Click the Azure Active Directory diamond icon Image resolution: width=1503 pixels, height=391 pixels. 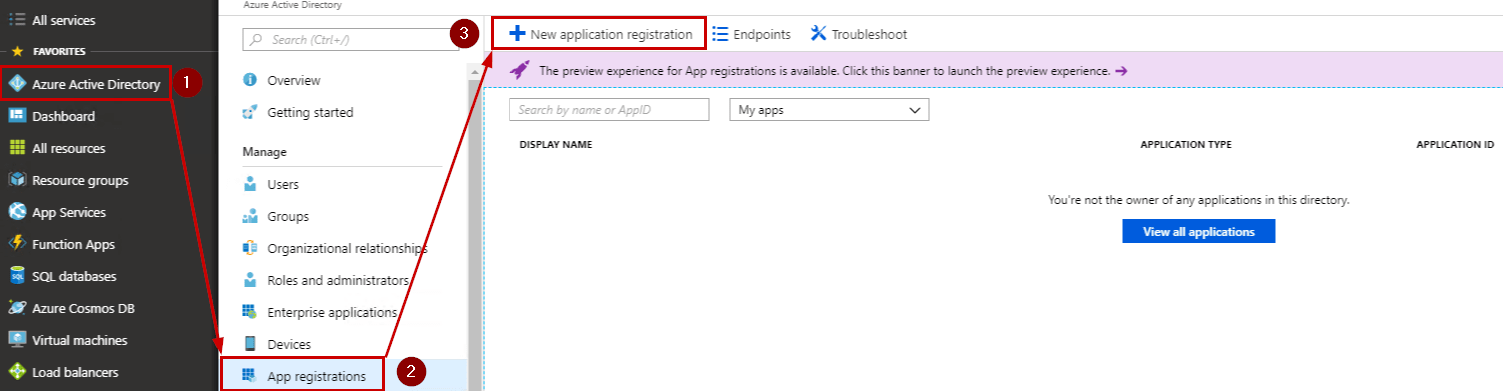(x=17, y=84)
